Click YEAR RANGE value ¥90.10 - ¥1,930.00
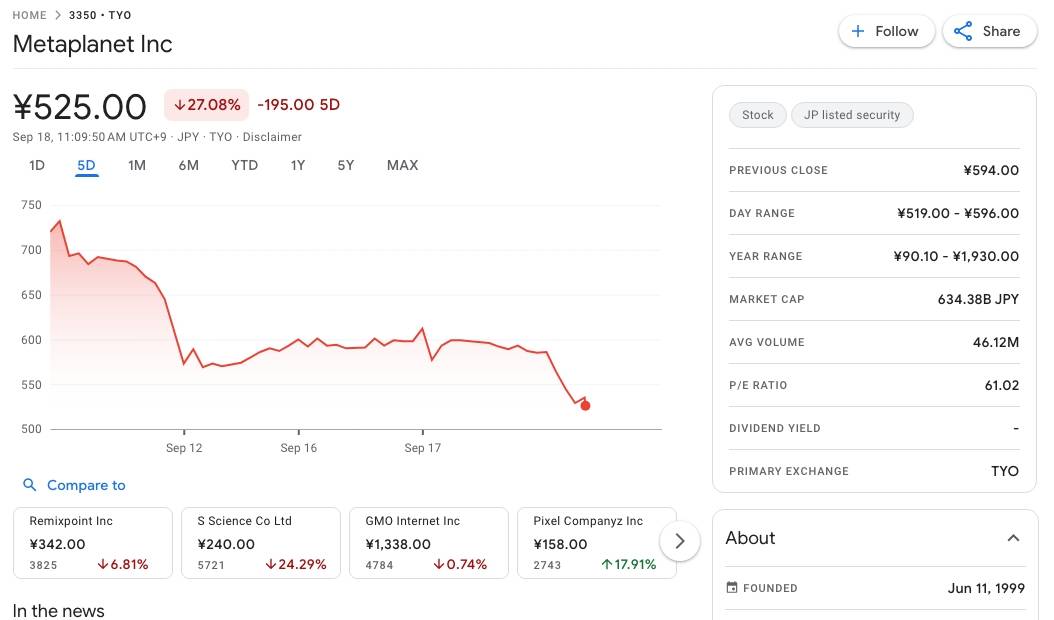 click(x=956, y=256)
